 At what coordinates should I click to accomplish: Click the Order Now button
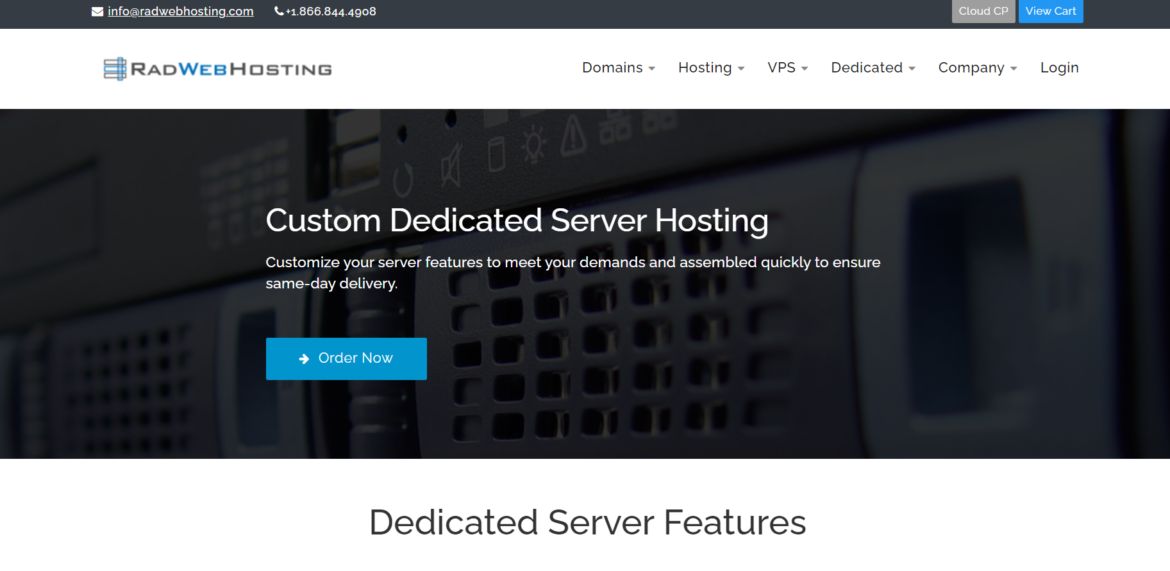coord(346,359)
